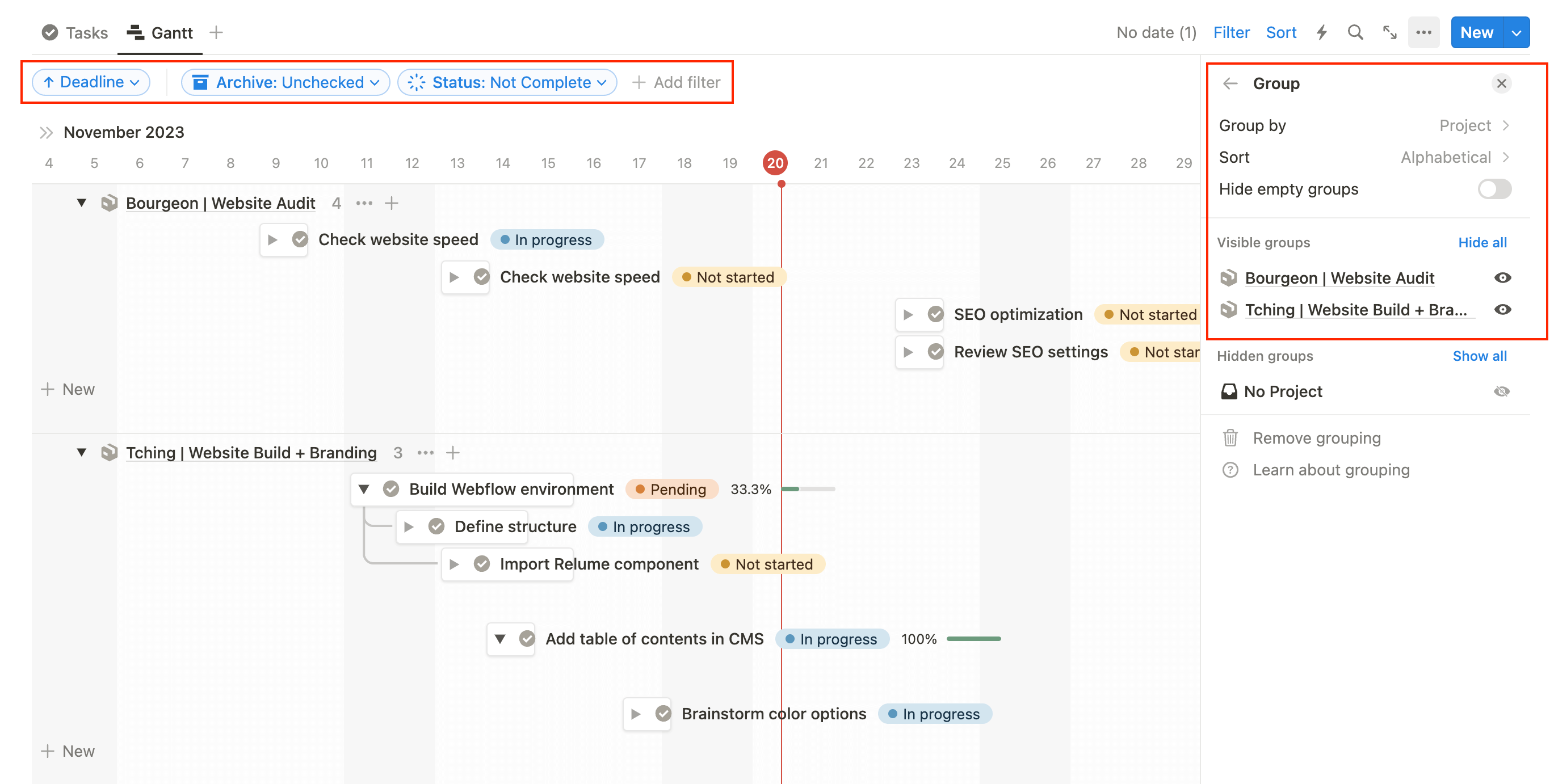1554x784 pixels.
Task: Toggle Hide empty groups switch
Action: pos(1494,189)
